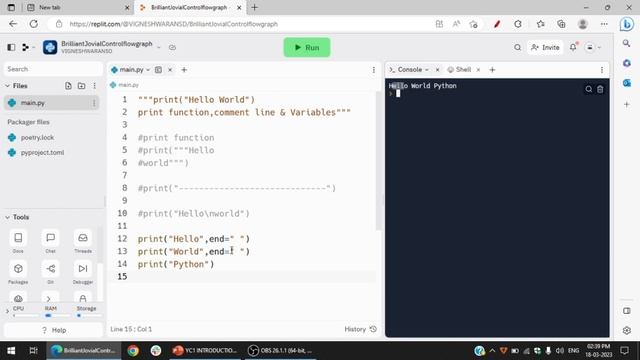Open the Docs tool
640x360 pixels.
click(x=18, y=242)
